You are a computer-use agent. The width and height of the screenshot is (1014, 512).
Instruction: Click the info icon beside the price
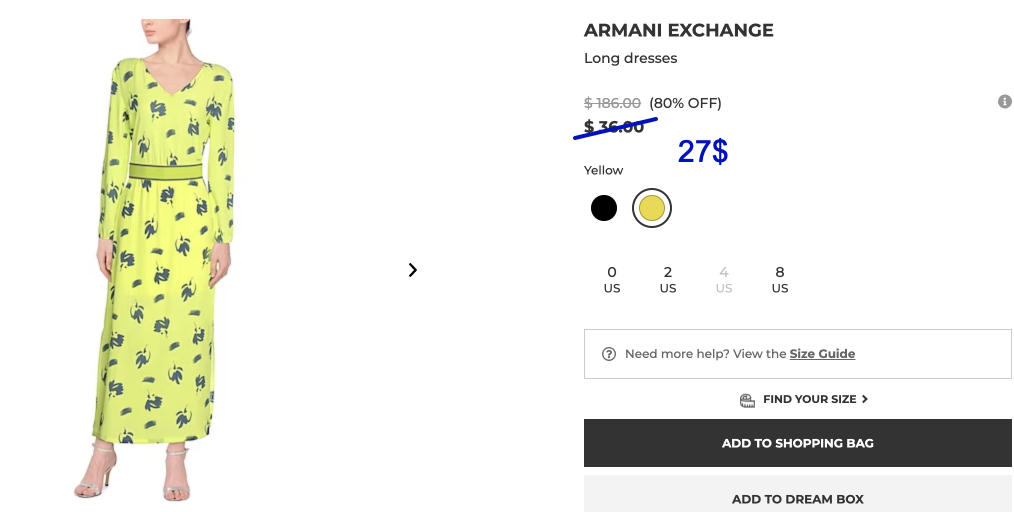[x=1004, y=102]
